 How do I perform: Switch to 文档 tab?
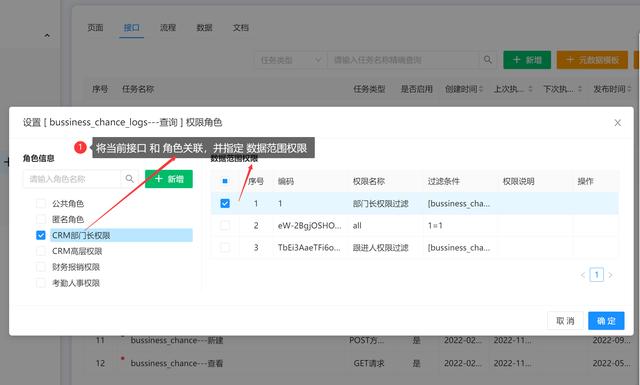pos(240,27)
